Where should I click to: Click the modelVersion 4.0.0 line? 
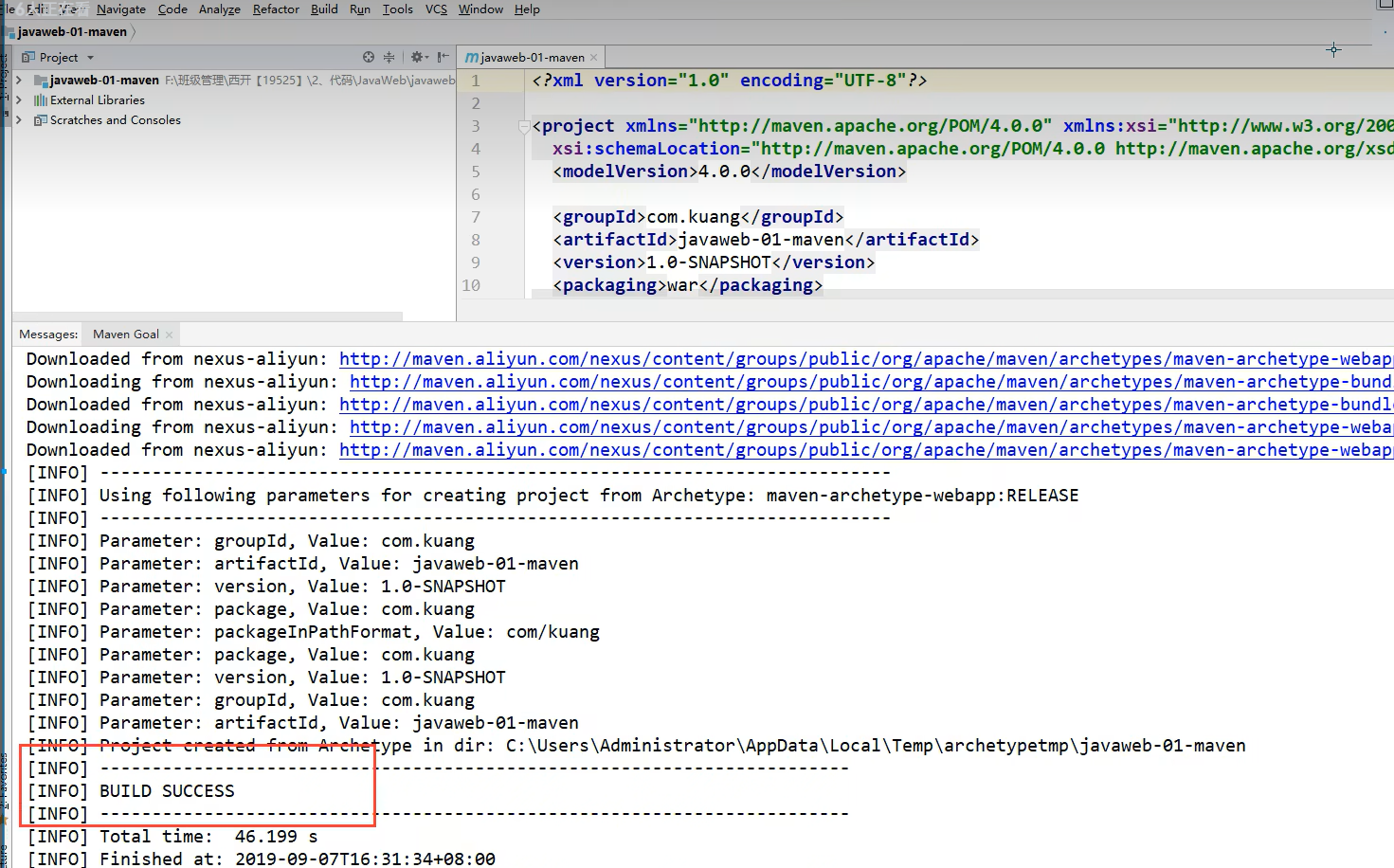pyautogui.click(x=729, y=172)
